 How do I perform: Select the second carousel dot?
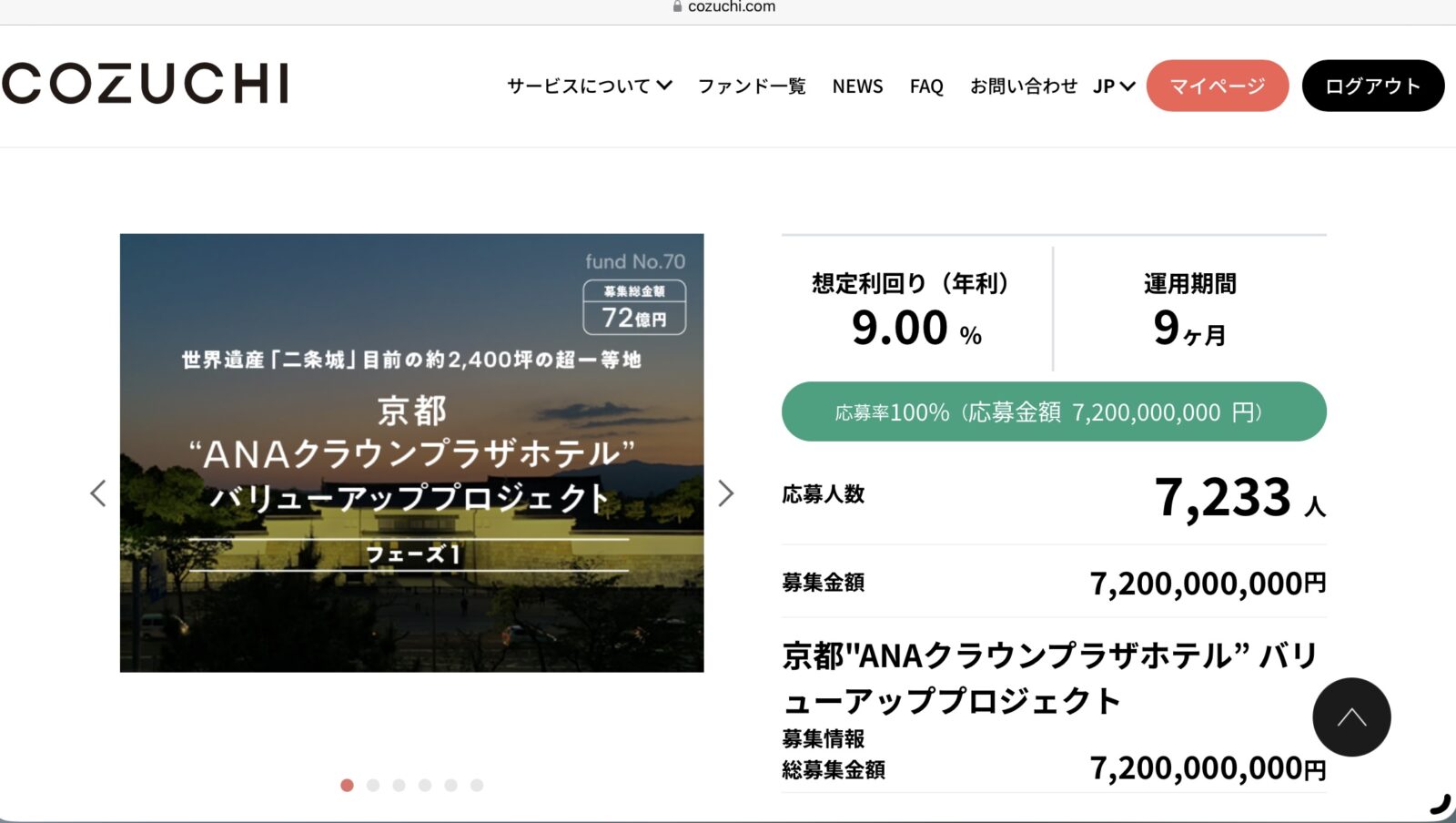pos(372,784)
